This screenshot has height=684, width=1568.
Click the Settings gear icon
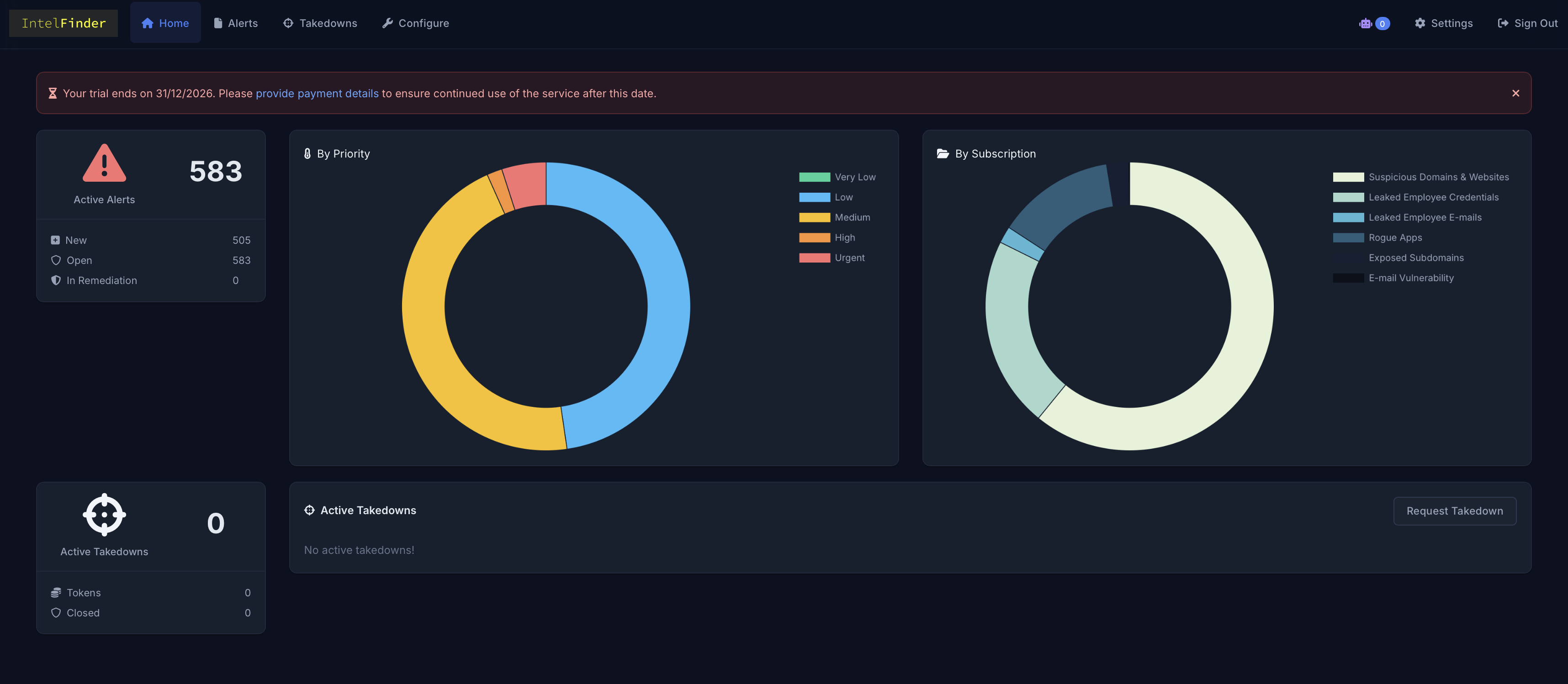coord(1420,23)
